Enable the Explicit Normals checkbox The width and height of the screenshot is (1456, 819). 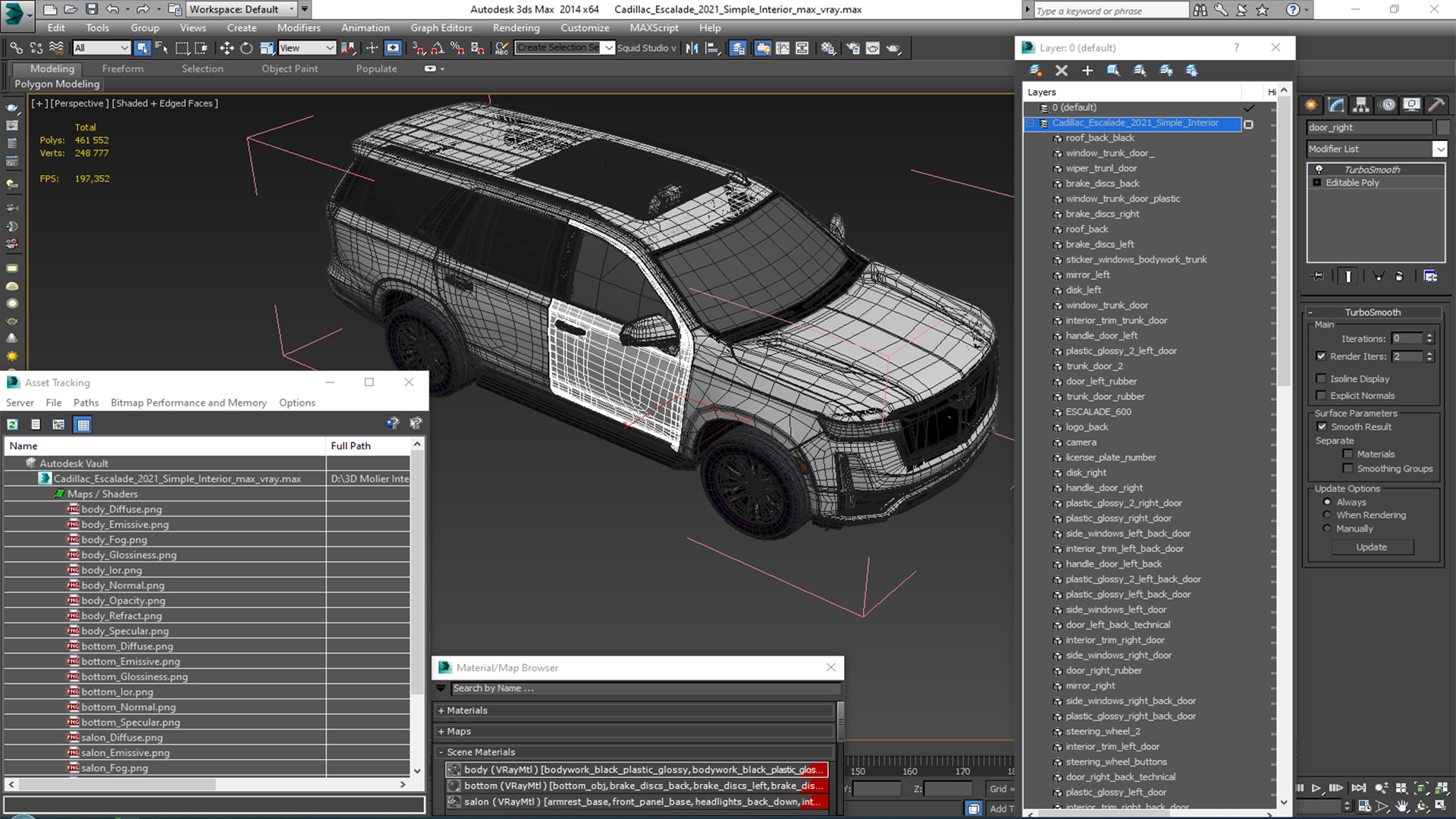(1321, 395)
